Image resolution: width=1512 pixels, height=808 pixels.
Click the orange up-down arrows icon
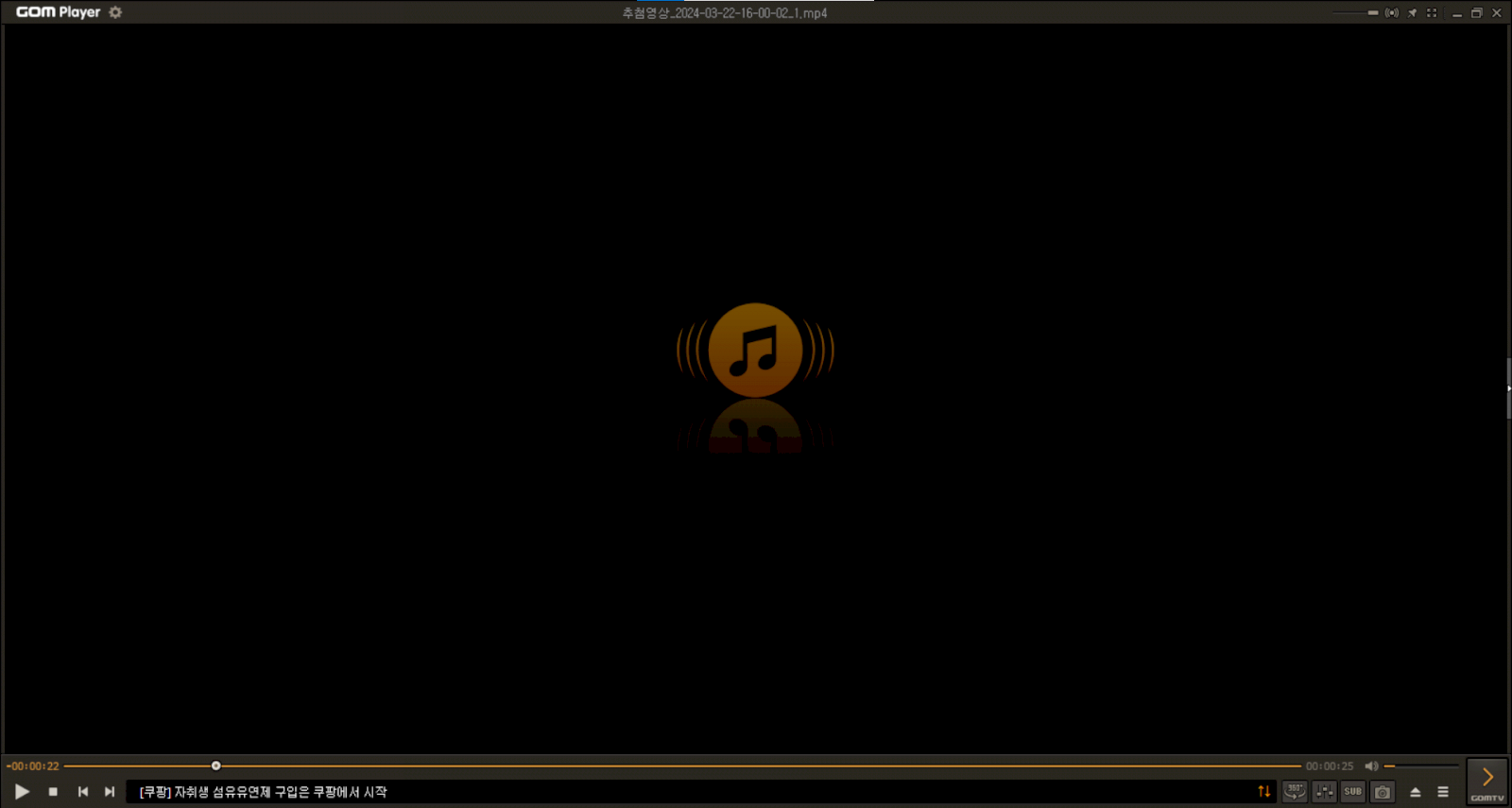(x=1264, y=792)
